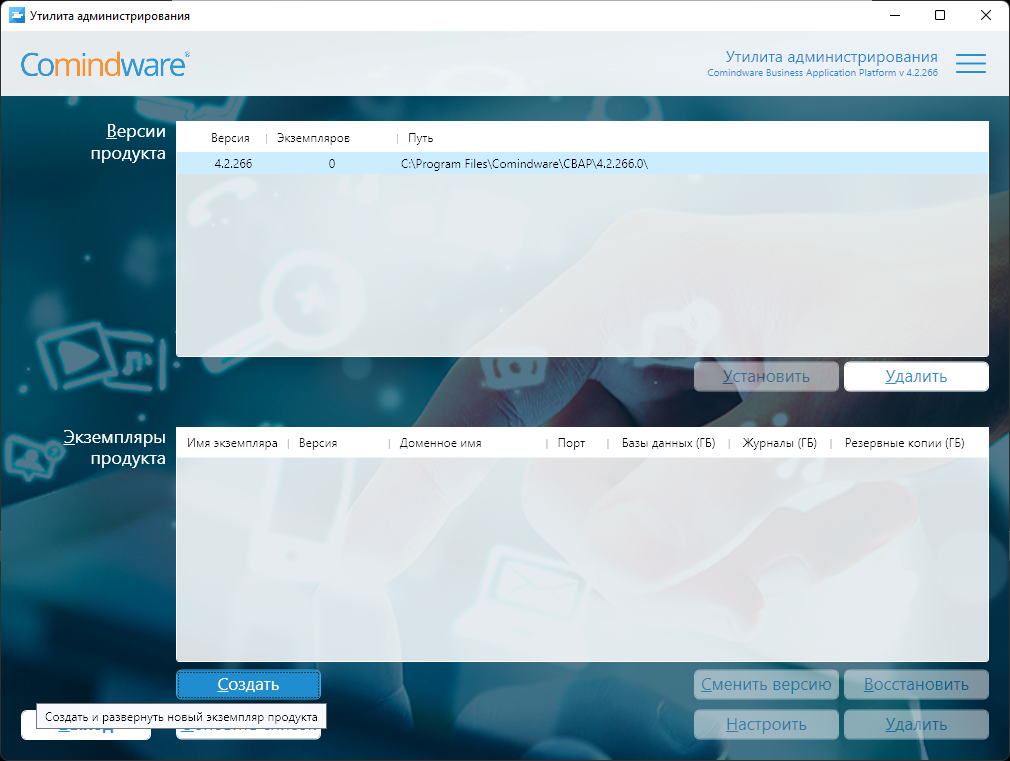Click Удалить under product instances list
The width and height of the screenshot is (1010, 761).
pos(916,724)
